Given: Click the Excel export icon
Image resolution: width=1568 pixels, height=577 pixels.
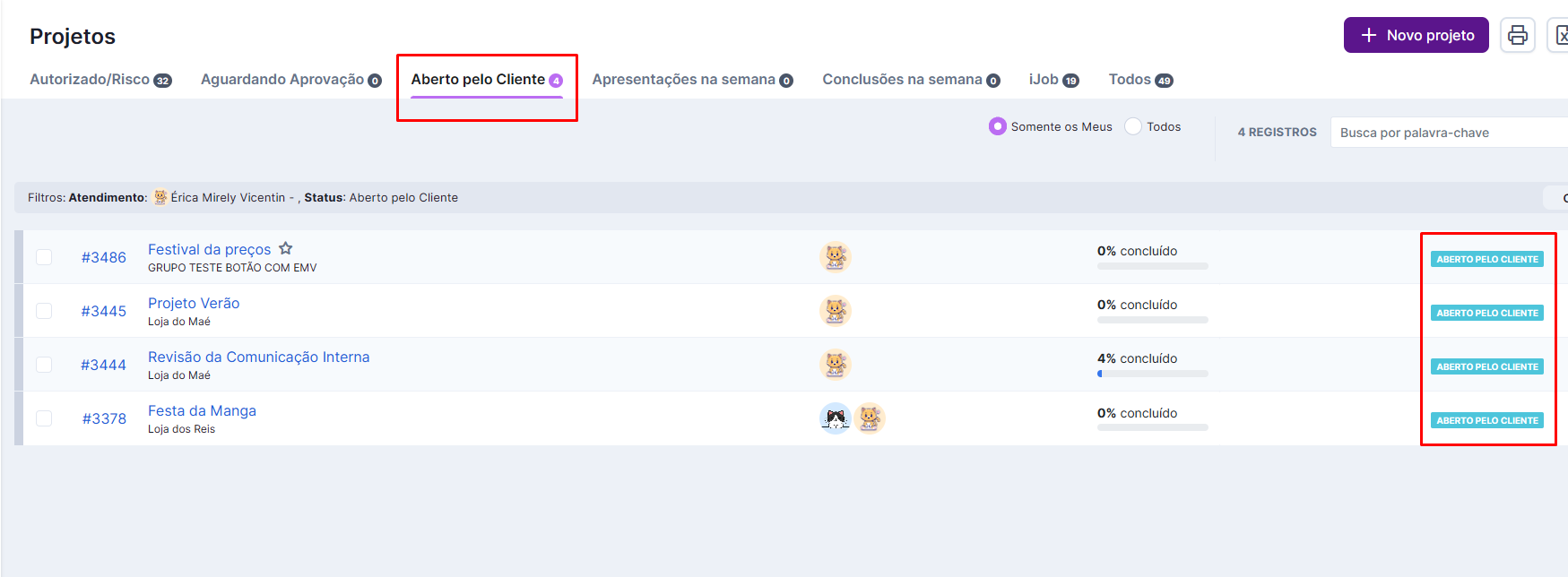Looking at the screenshot, I should tap(1560, 35).
